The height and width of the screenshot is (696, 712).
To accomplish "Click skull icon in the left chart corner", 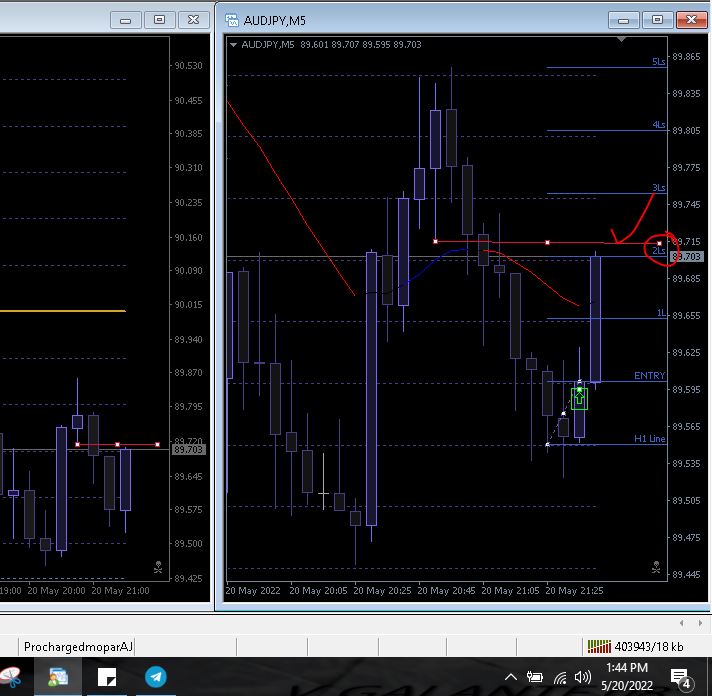I will click(x=158, y=568).
